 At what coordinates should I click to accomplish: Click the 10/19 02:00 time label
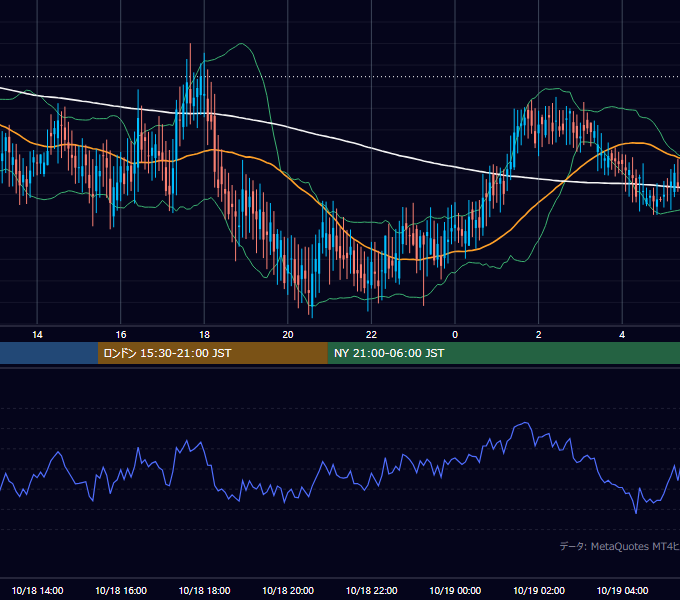click(x=539, y=590)
